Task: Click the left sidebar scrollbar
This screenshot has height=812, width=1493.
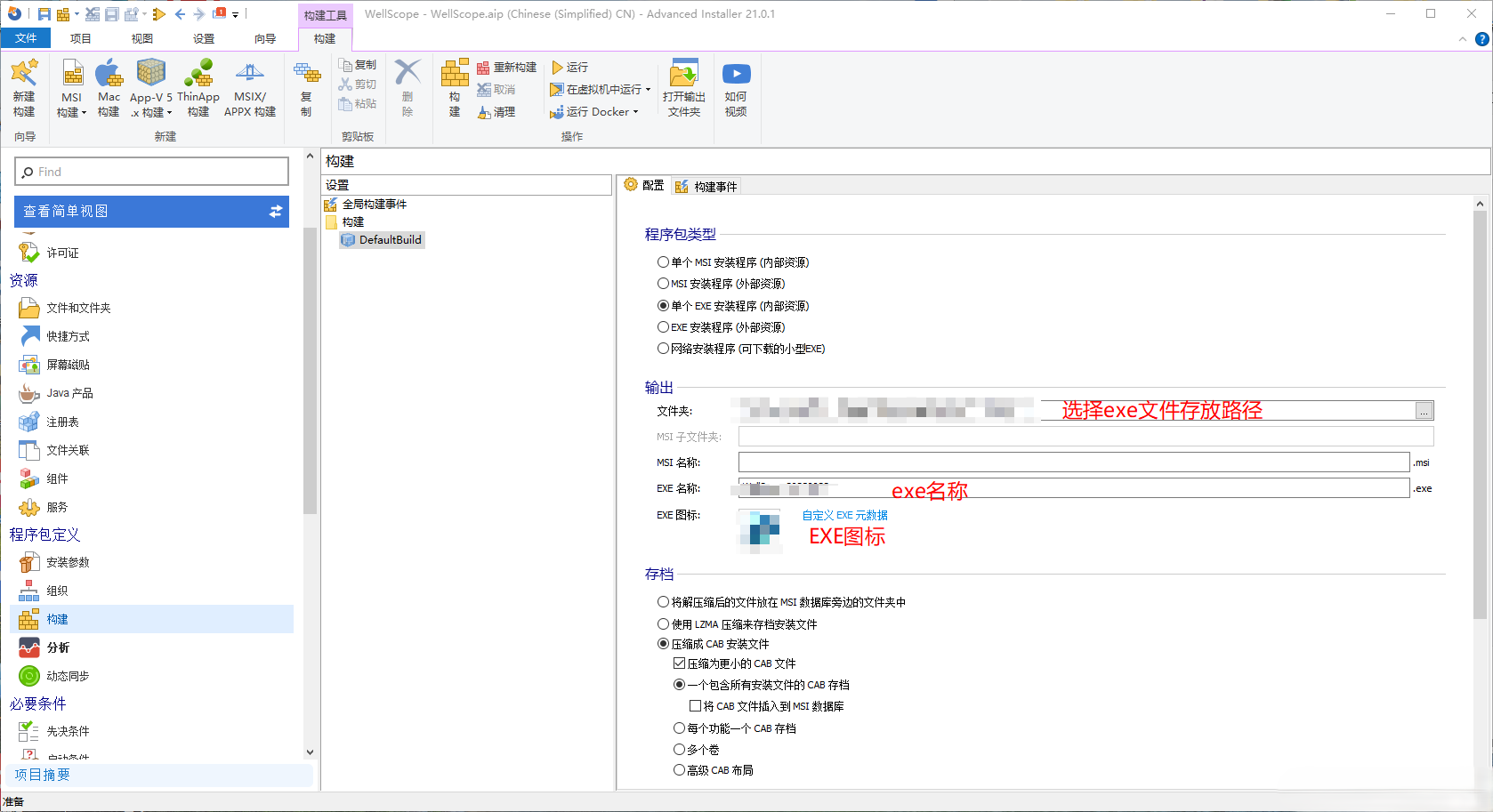Action: tap(310, 371)
